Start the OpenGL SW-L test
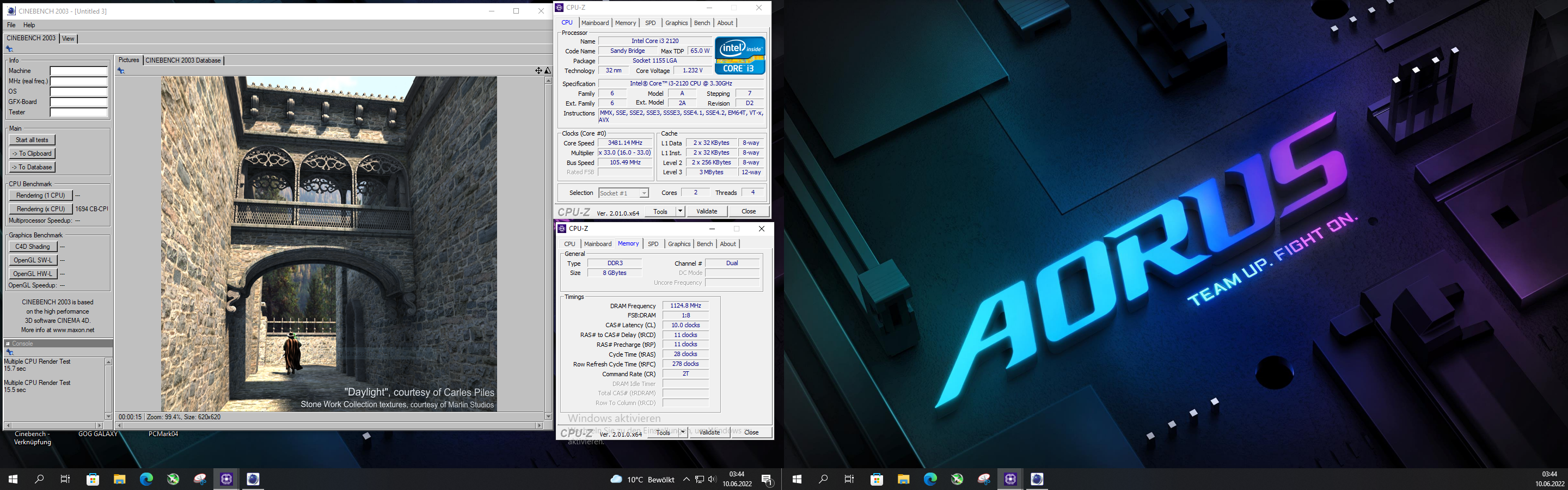 (33, 260)
